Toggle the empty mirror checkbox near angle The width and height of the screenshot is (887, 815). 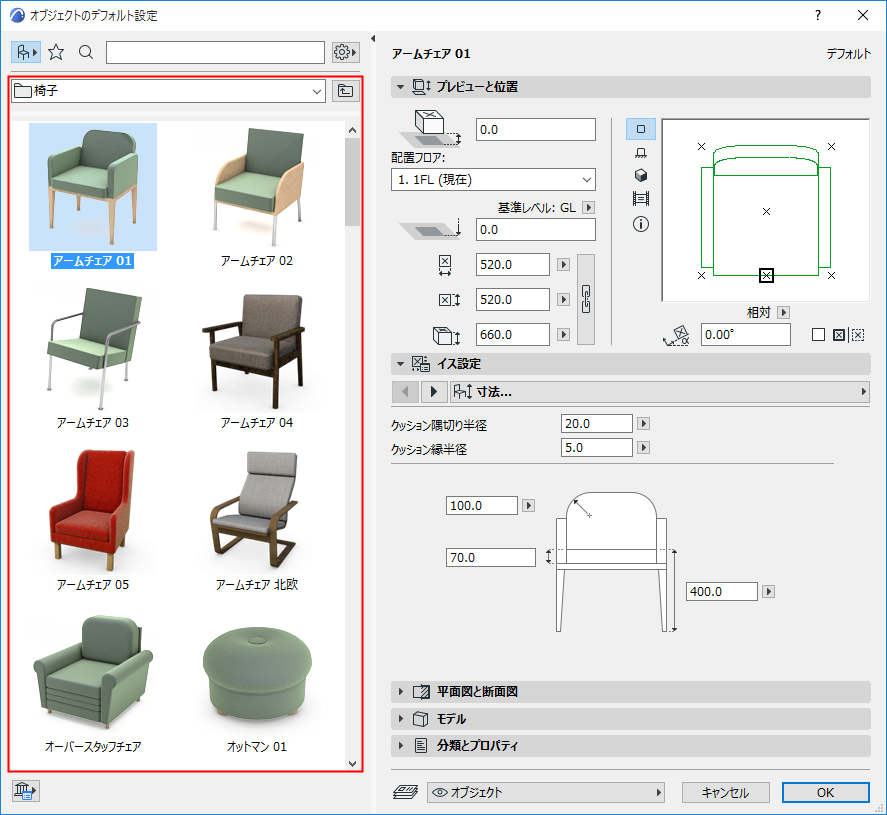pyautogui.click(x=819, y=335)
